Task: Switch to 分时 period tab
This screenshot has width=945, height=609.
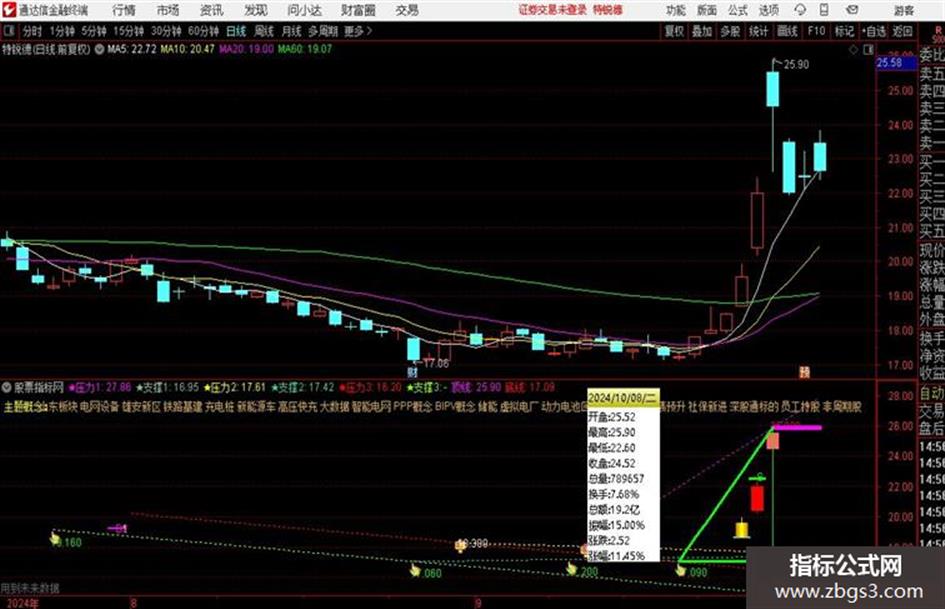Action: click(33, 31)
